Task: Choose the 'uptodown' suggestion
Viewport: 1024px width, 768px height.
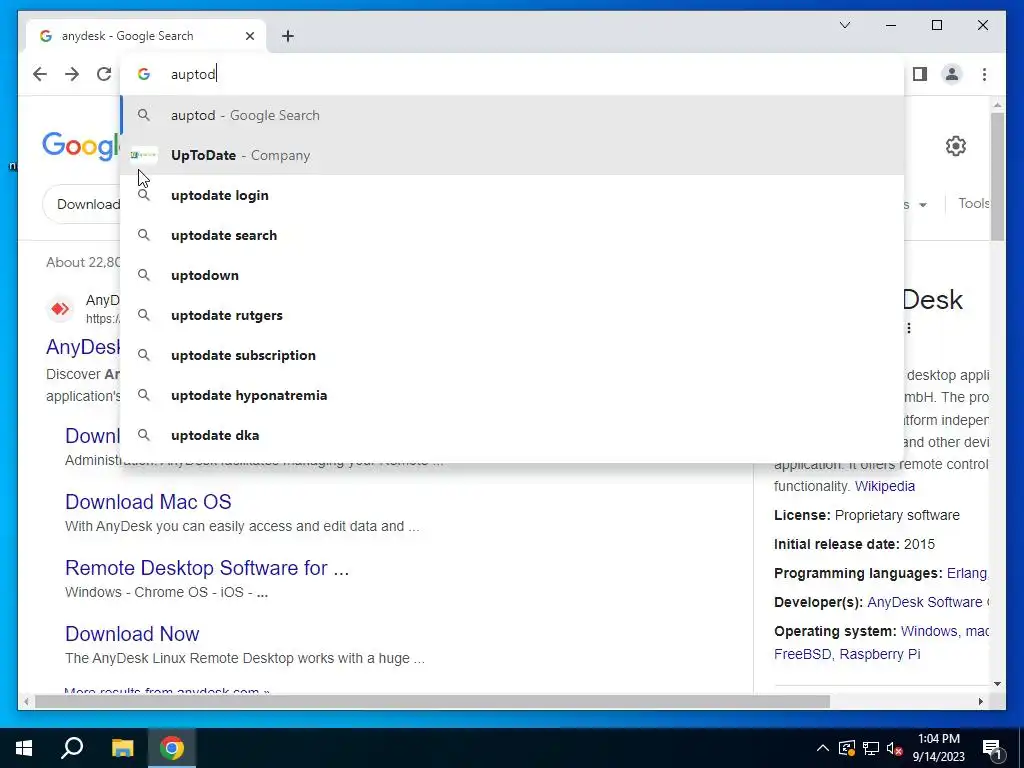Action: (x=513, y=275)
